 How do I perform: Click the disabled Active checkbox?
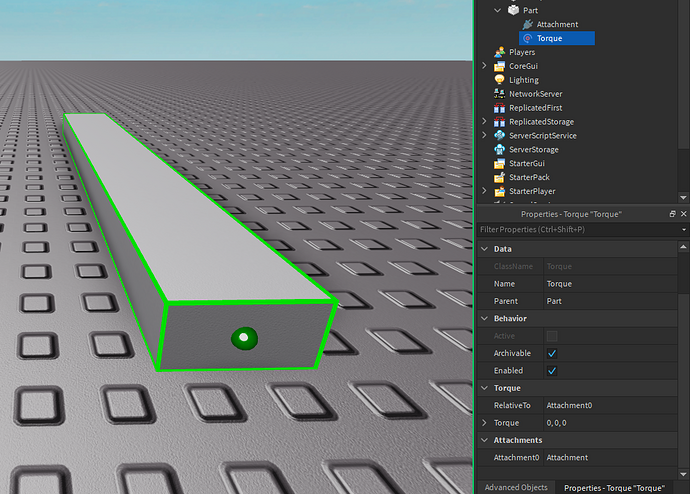pos(552,336)
